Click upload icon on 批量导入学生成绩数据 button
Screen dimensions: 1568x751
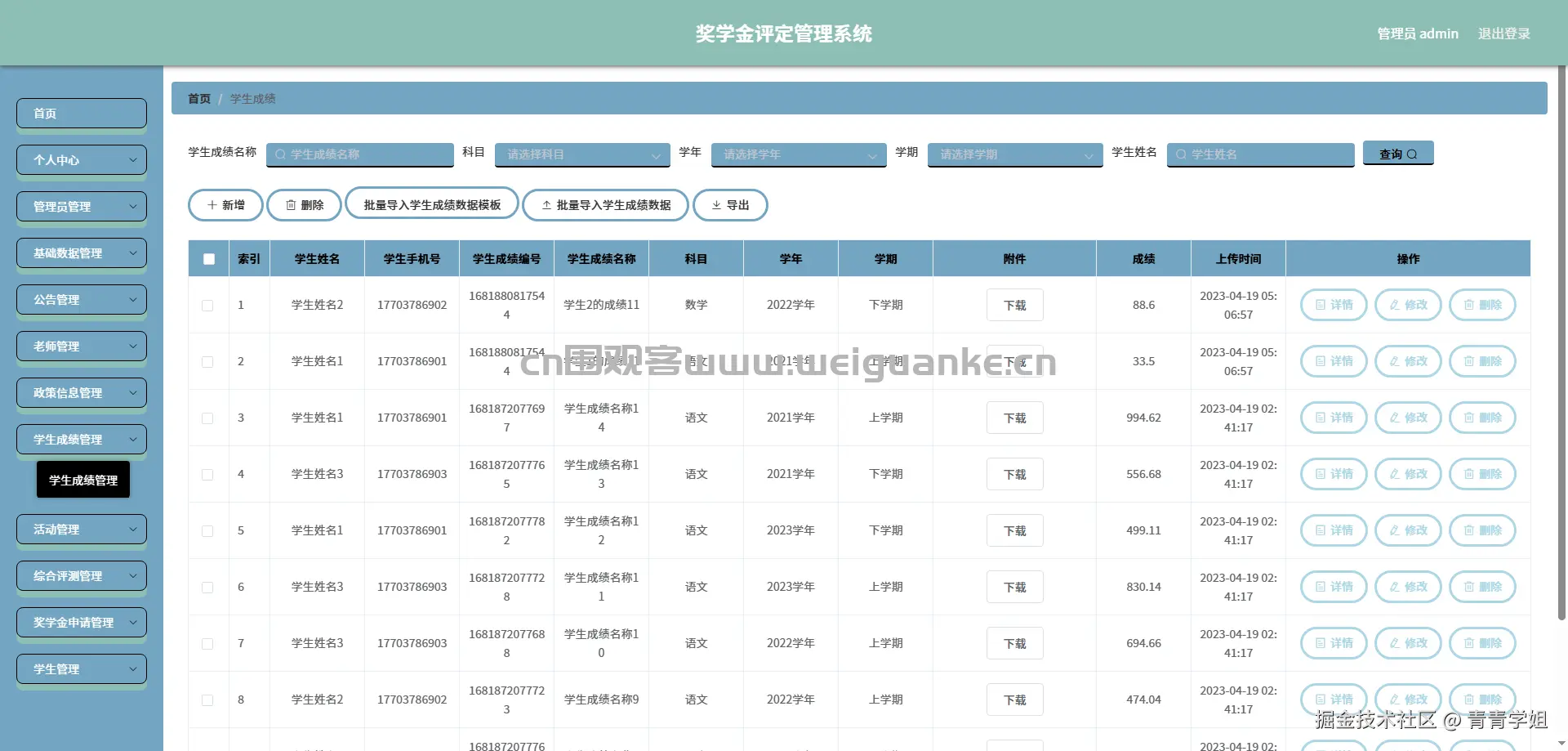tap(546, 205)
